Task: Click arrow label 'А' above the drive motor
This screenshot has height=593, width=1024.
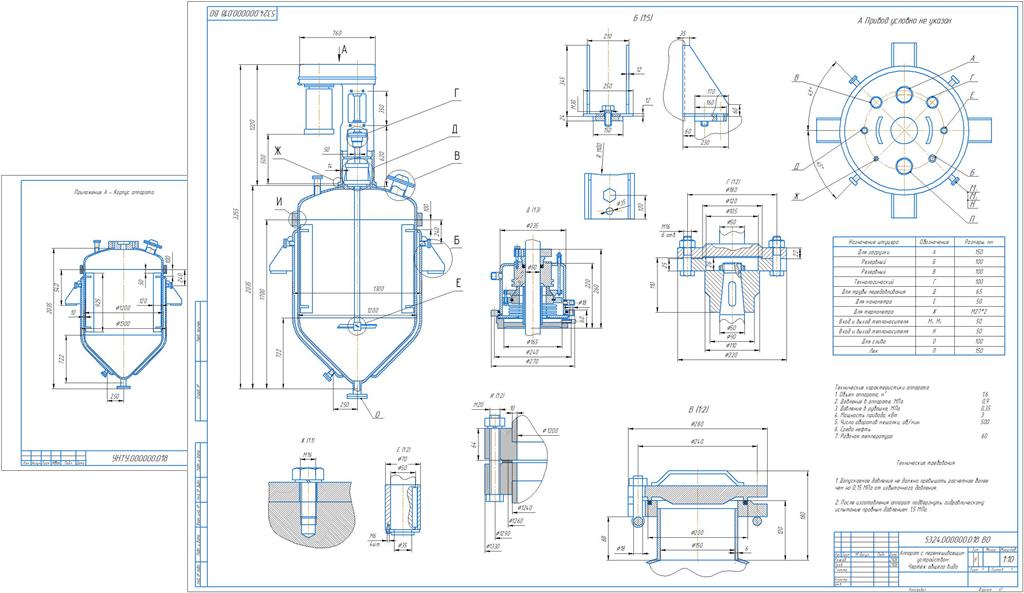Action: (x=344, y=50)
